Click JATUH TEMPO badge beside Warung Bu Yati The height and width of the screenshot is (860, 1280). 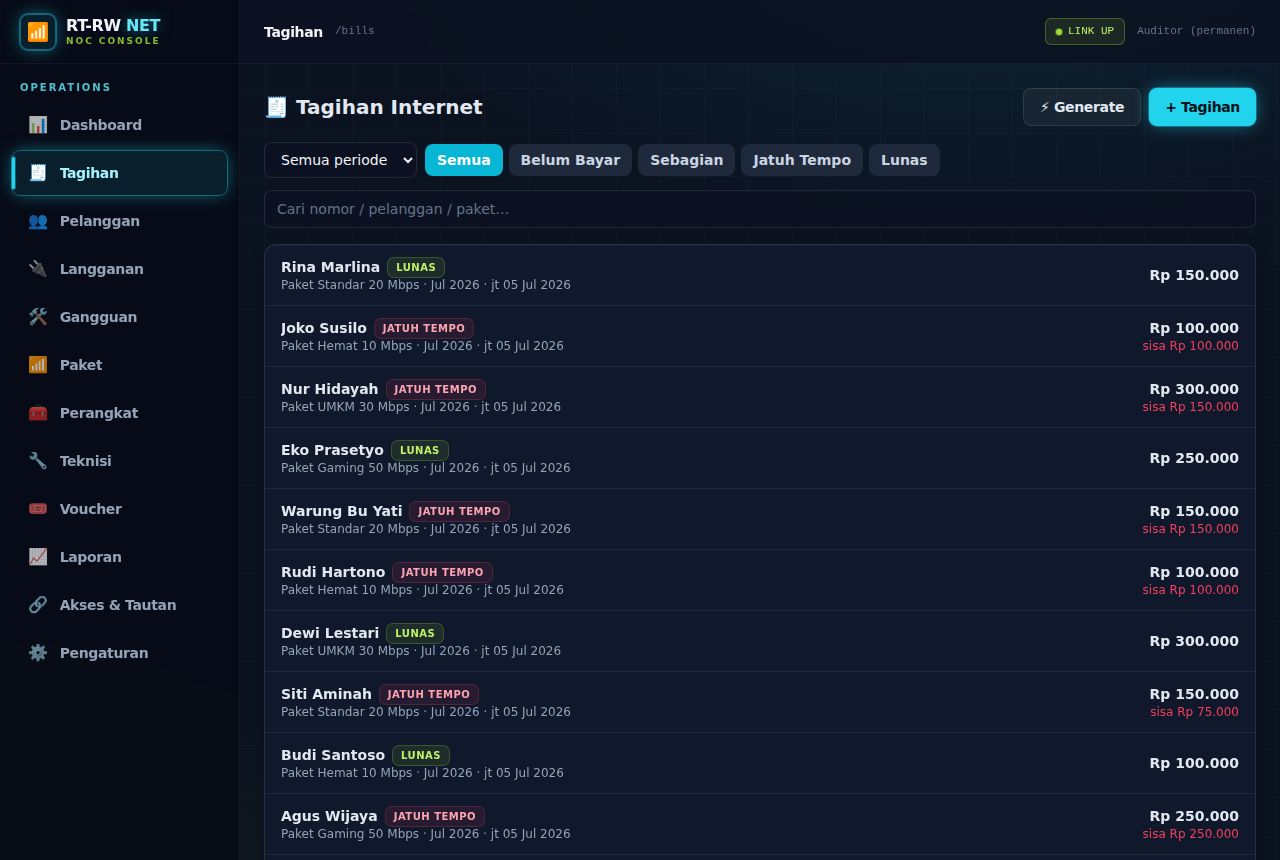(x=459, y=511)
